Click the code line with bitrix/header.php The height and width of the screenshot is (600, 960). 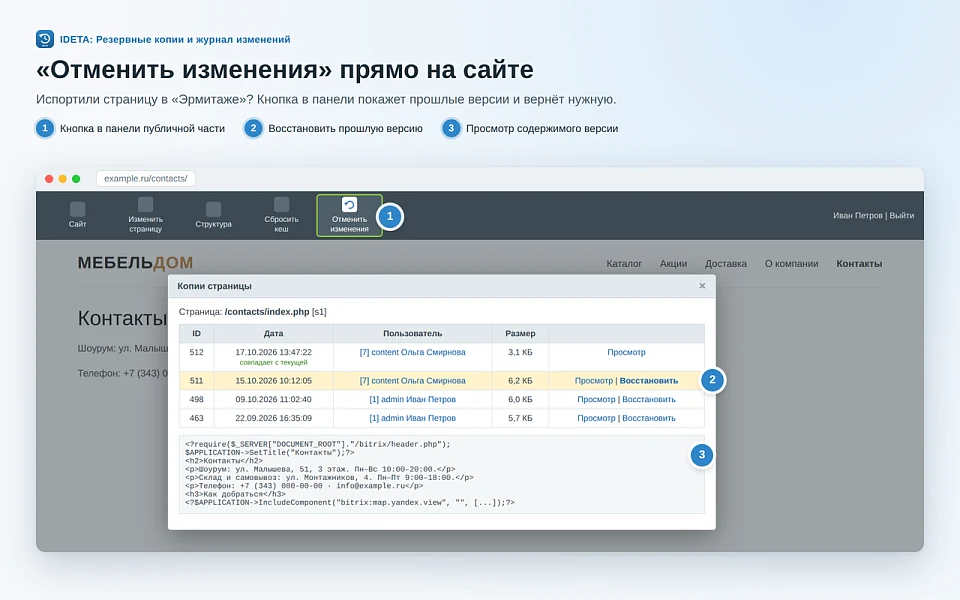point(318,444)
